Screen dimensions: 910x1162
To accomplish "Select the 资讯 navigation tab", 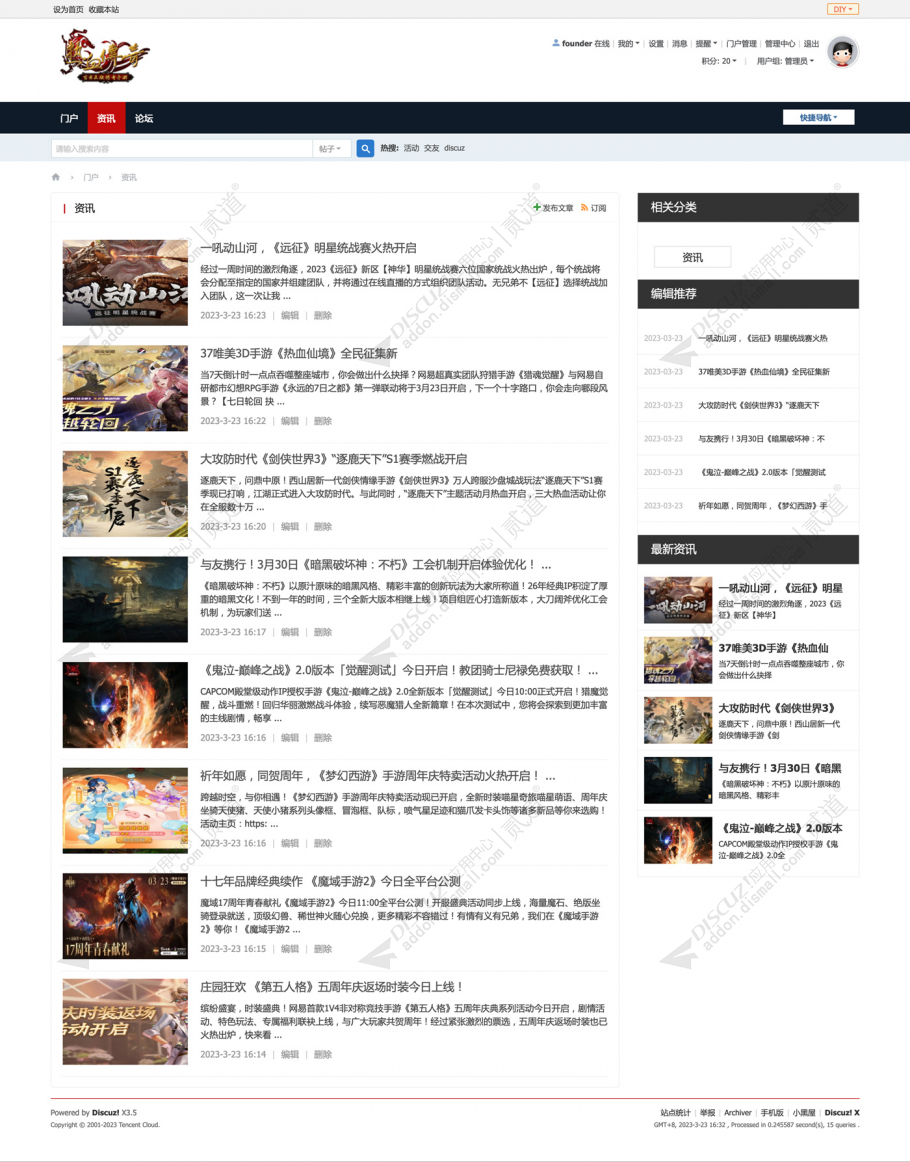I will pos(106,119).
